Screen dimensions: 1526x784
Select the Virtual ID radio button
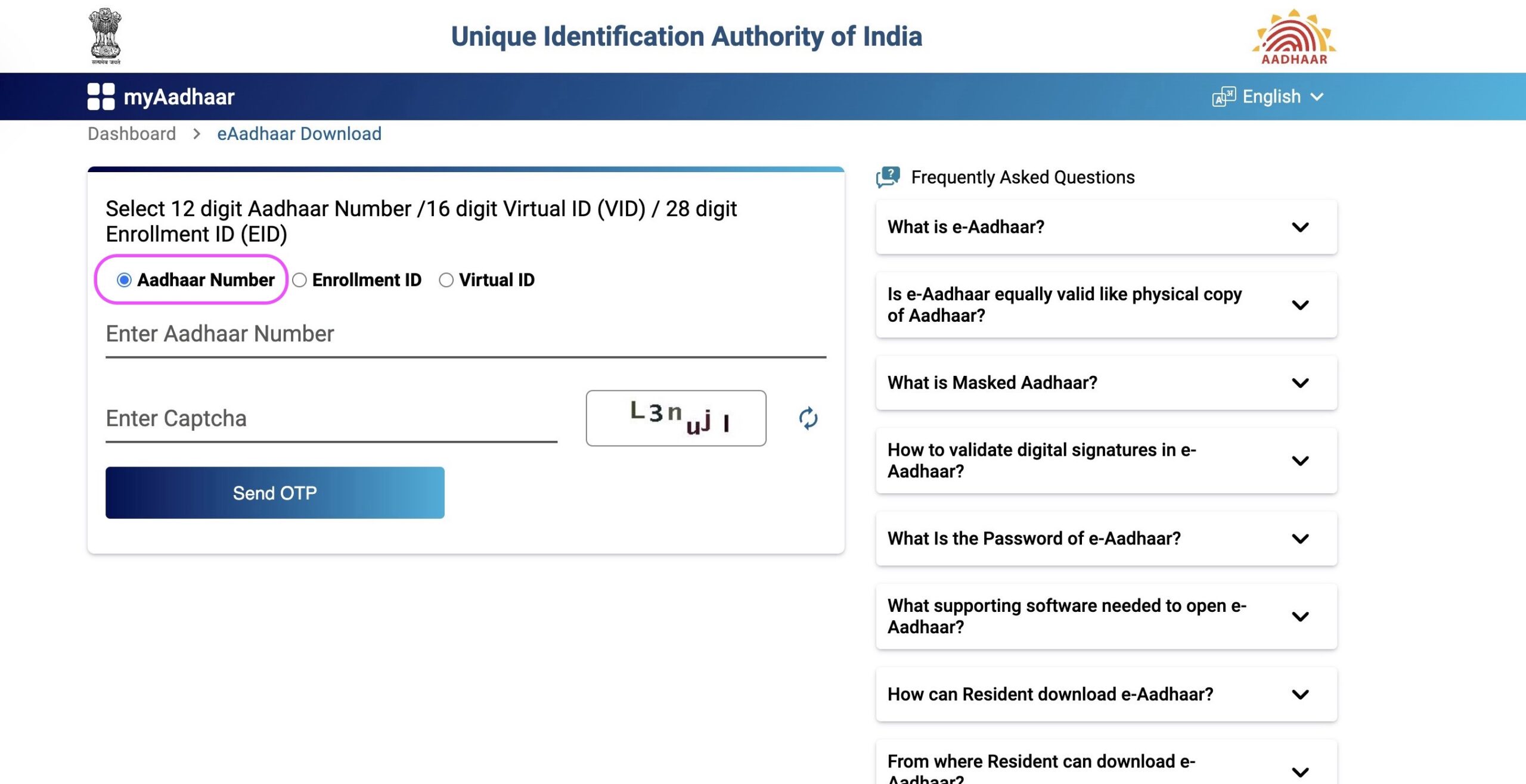(x=444, y=279)
